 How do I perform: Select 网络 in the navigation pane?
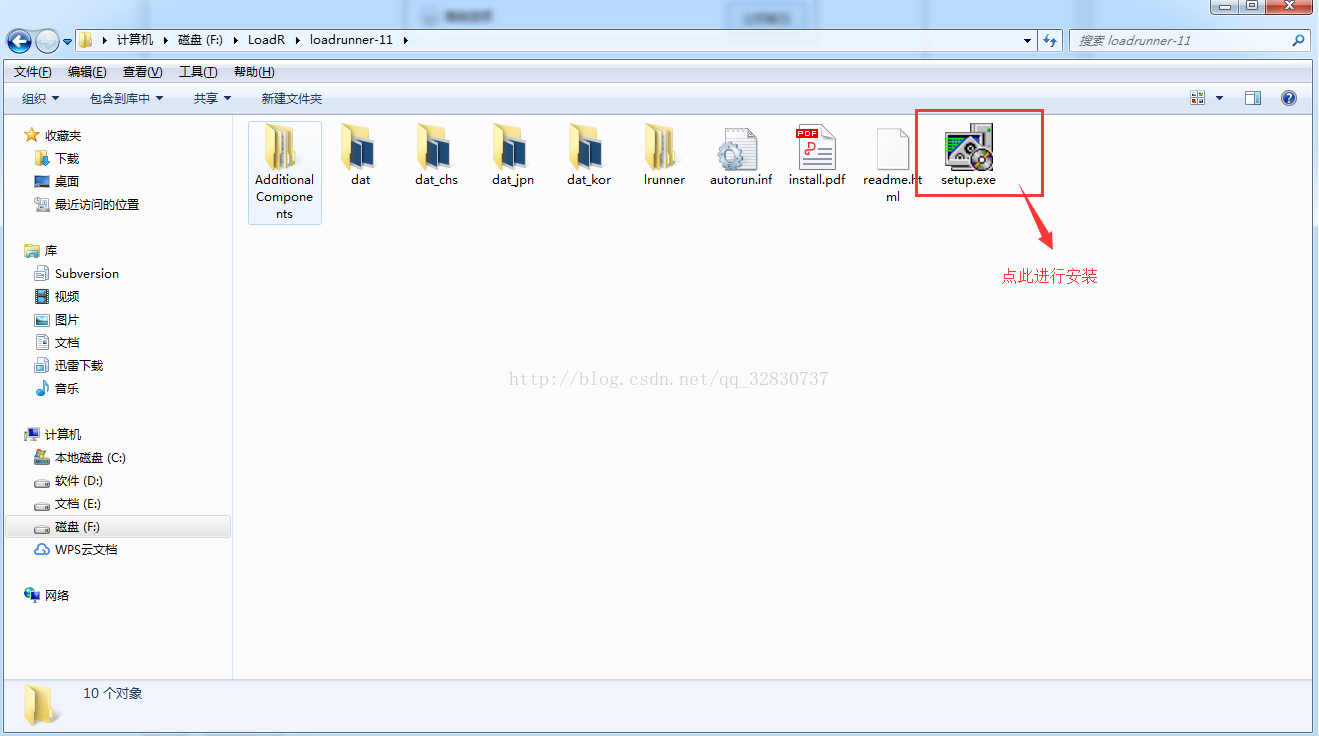pos(57,595)
